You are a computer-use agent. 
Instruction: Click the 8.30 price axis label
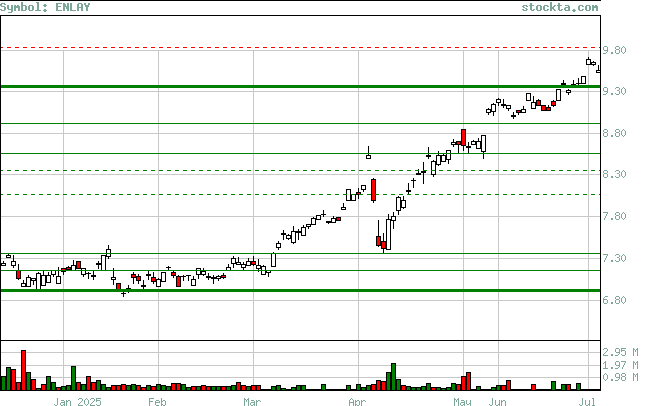point(614,174)
